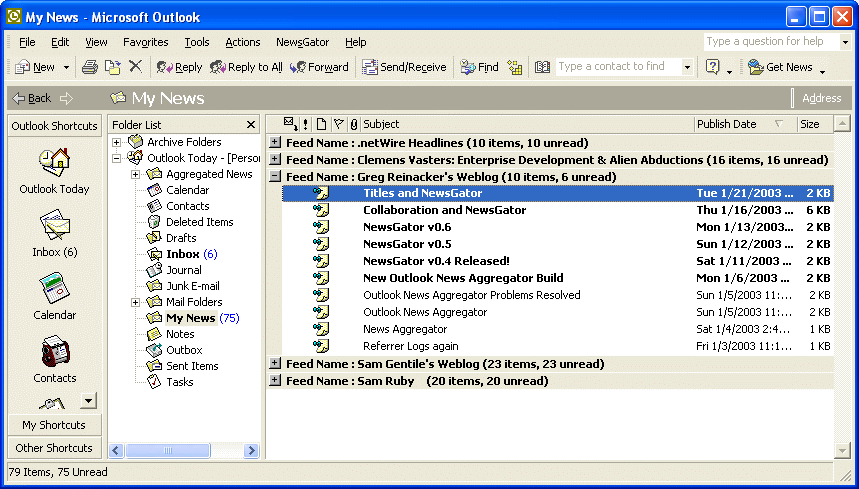Screen dimensions: 859x489
Task: Switch to the Other Shortcuts group
Action: click(x=54, y=448)
